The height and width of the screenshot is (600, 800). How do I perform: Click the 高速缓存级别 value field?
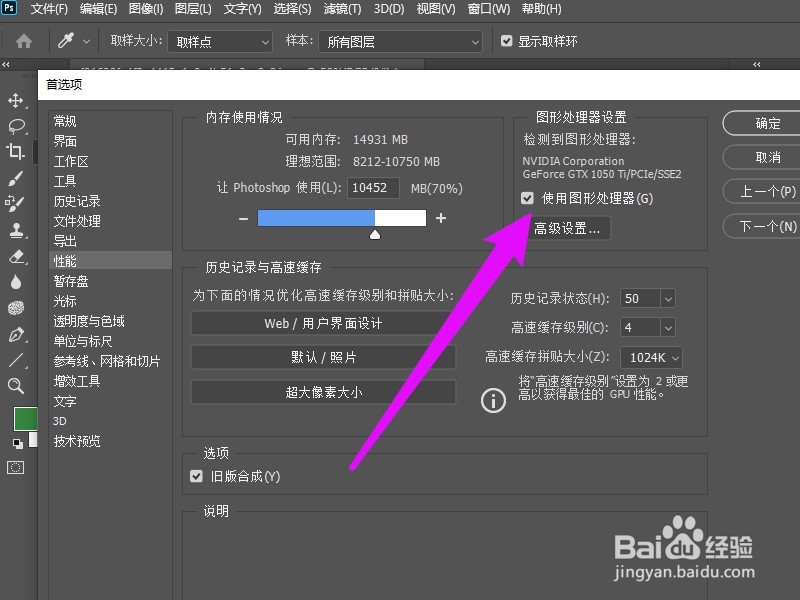point(640,328)
